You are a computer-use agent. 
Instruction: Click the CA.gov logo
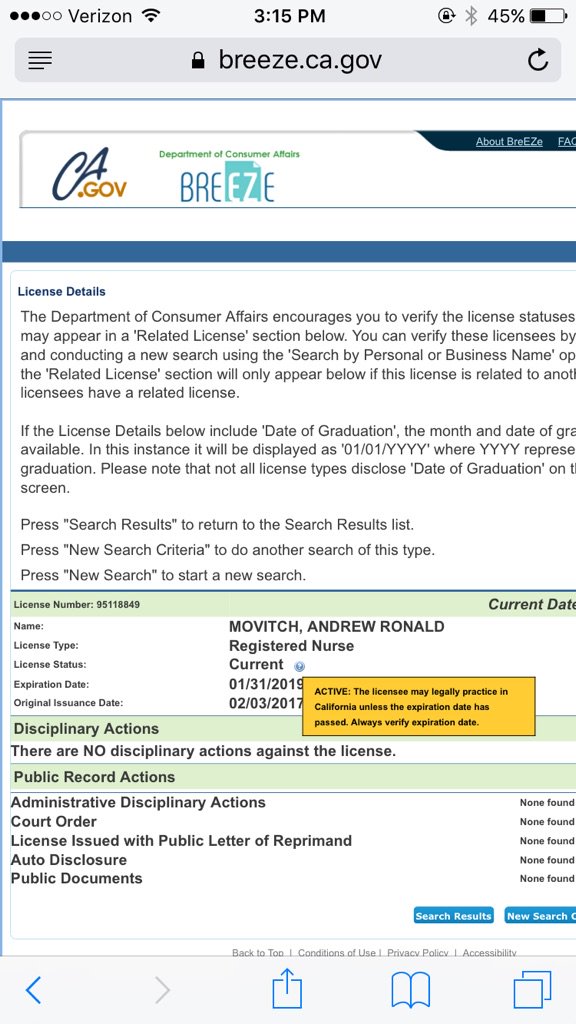(89, 174)
